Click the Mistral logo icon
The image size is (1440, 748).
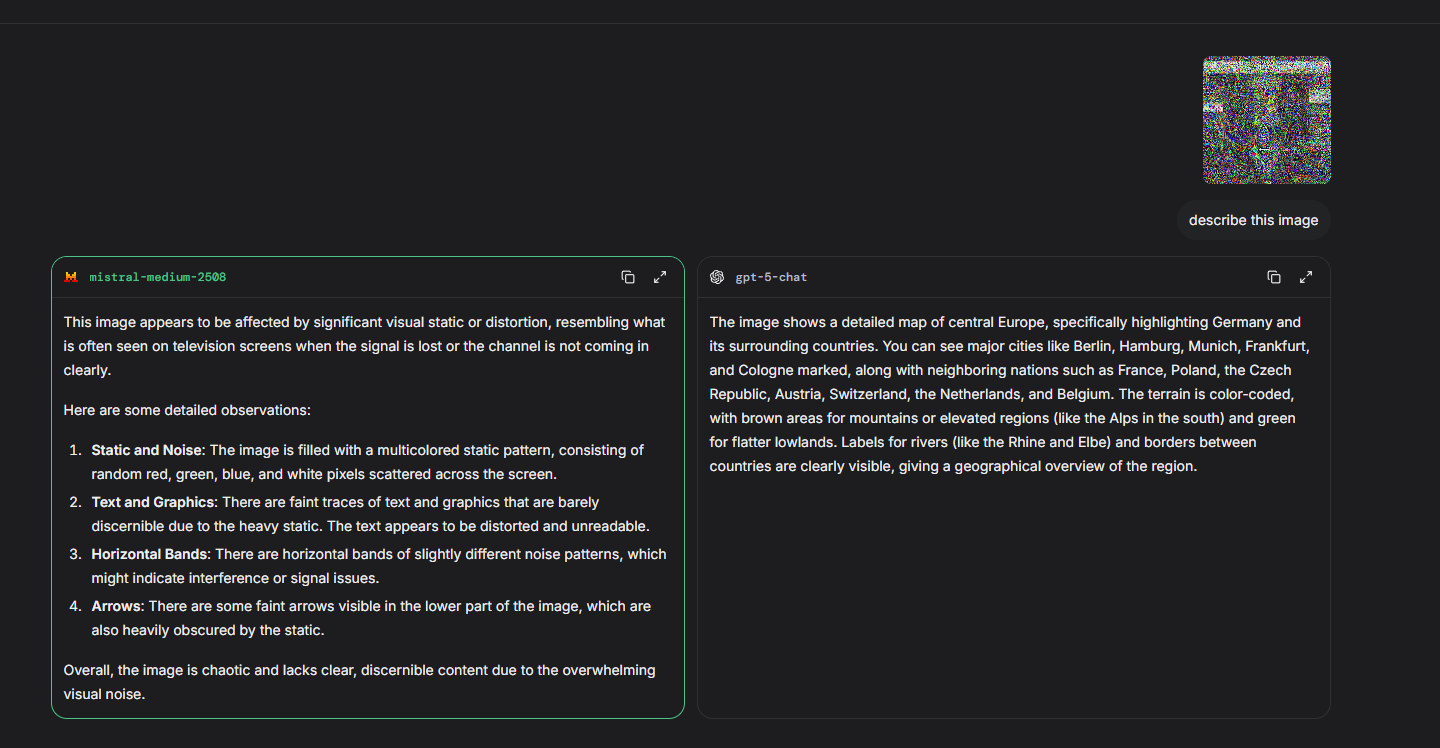[71, 277]
